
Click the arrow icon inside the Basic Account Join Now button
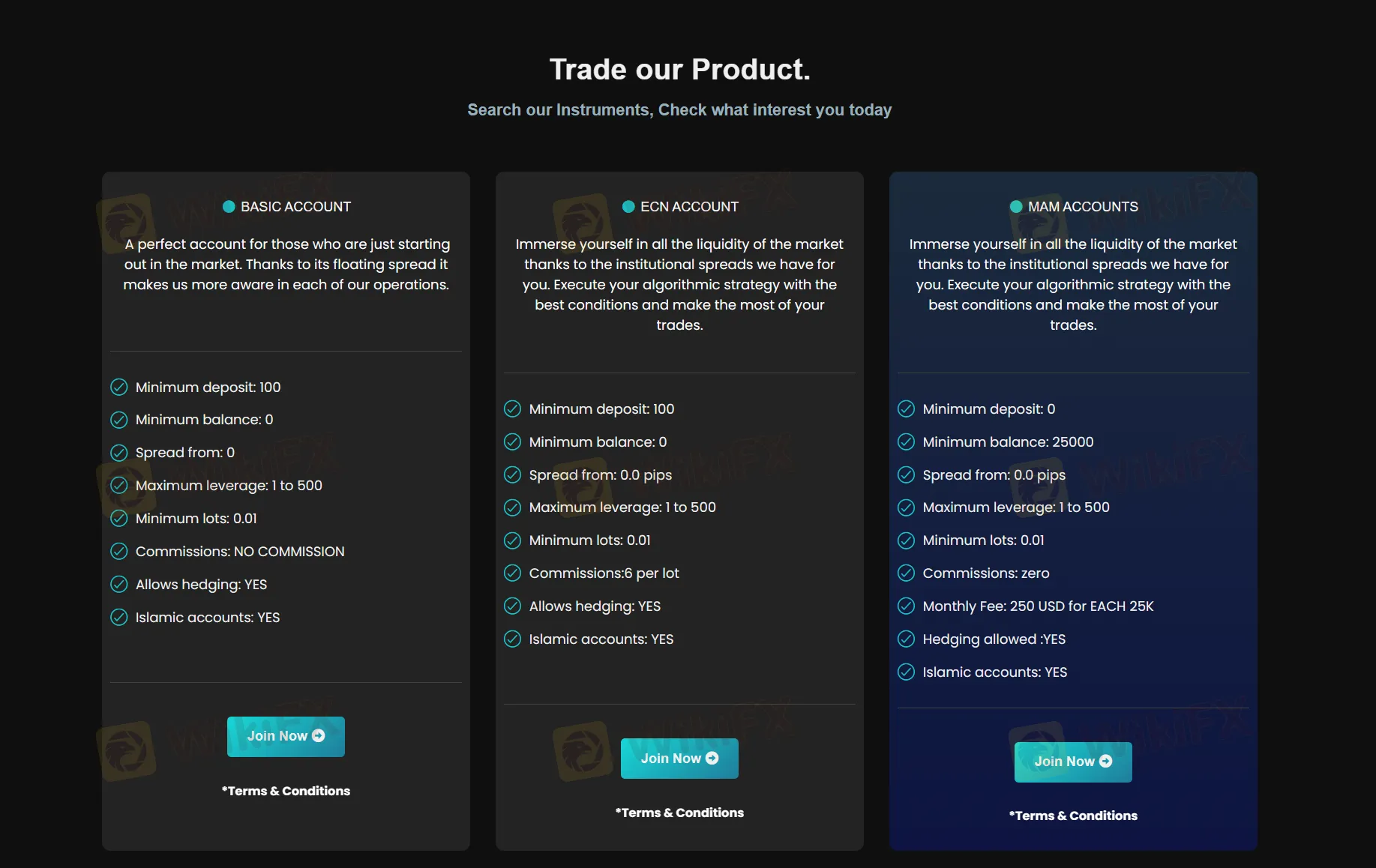pos(317,736)
